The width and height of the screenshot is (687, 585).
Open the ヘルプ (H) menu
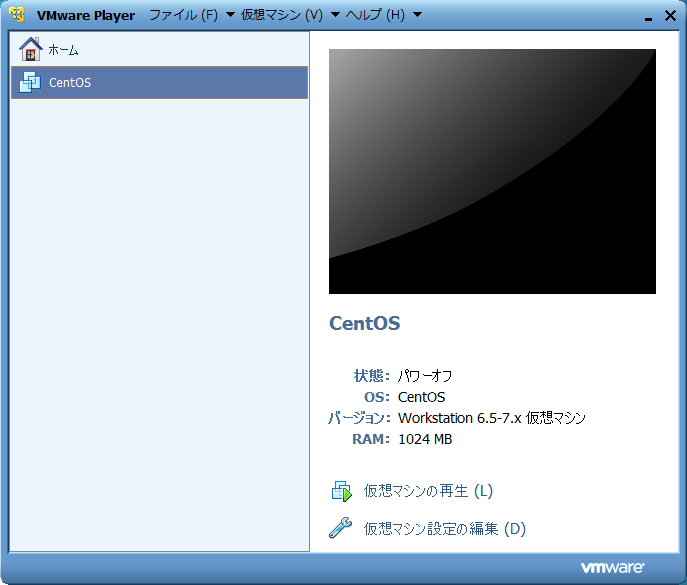pyautogui.click(x=375, y=15)
